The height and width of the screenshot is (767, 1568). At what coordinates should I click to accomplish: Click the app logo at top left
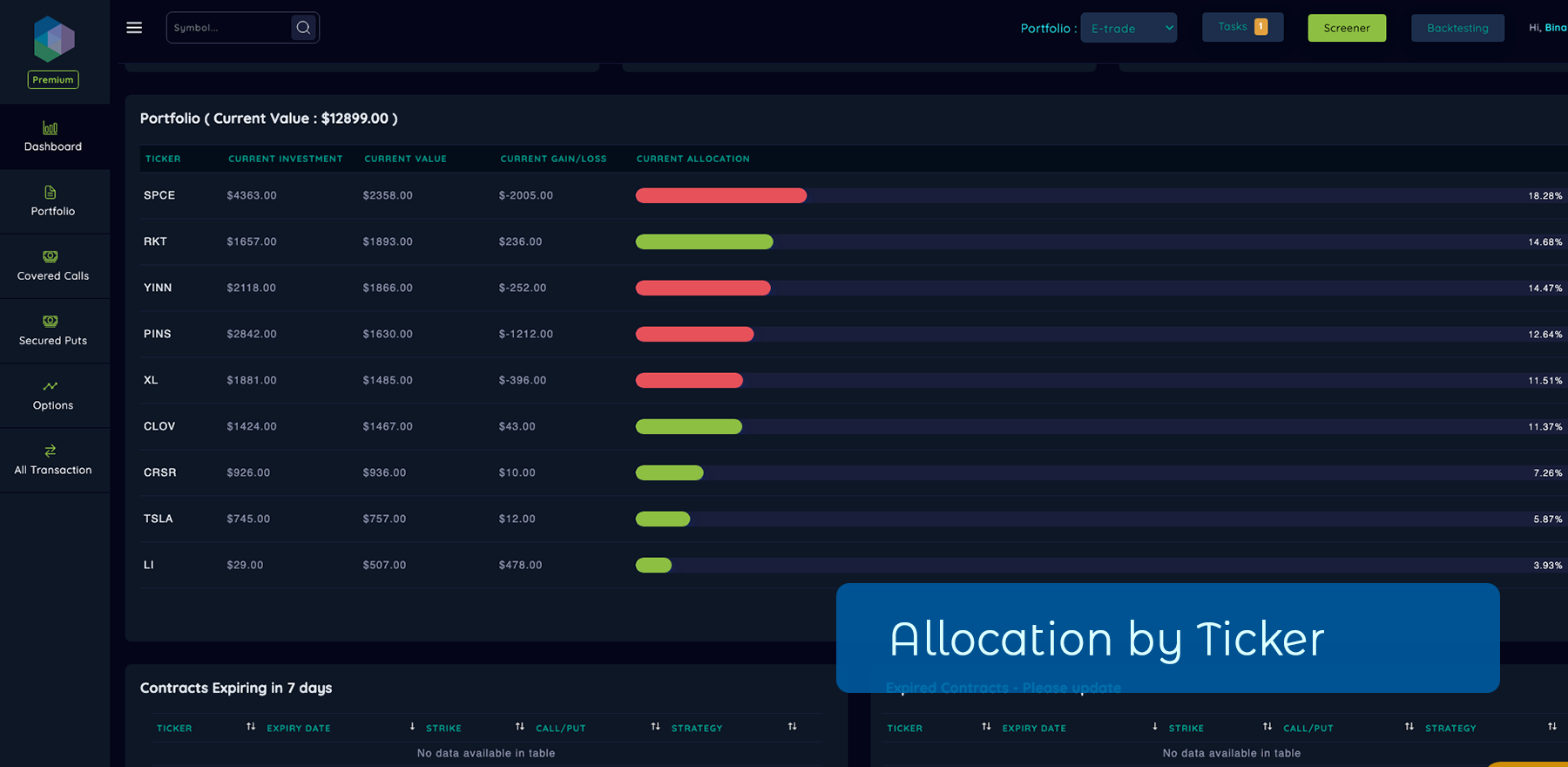coord(54,39)
